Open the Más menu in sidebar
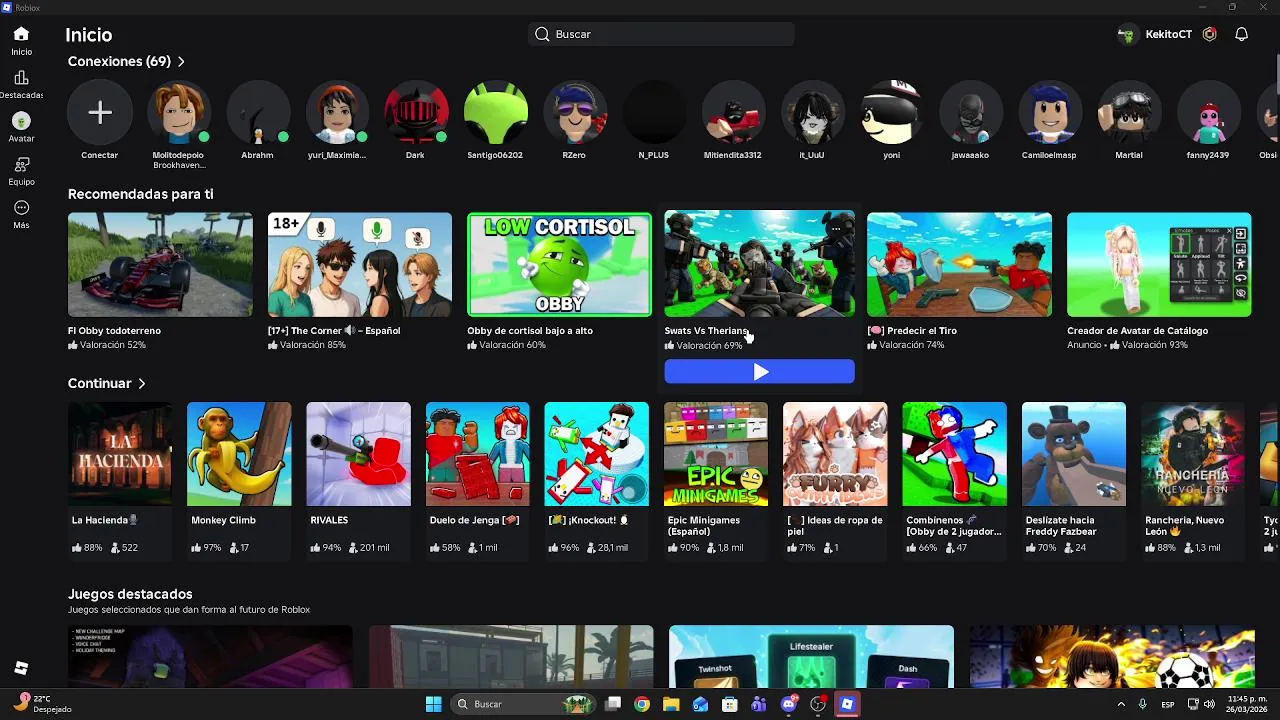Screen dimensions: 1280x720 (x=21, y=214)
